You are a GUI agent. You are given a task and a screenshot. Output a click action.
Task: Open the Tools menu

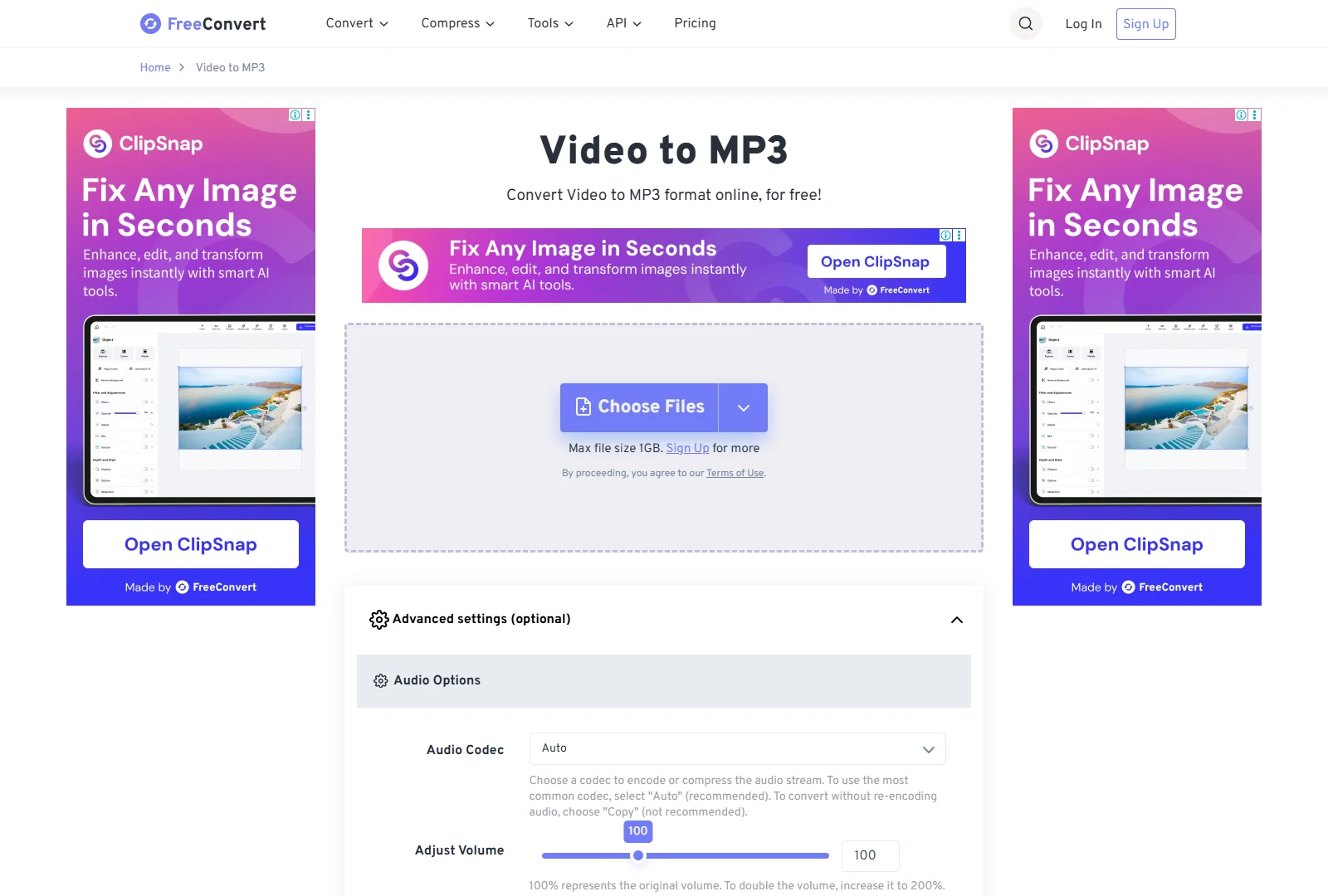(550, 23)
